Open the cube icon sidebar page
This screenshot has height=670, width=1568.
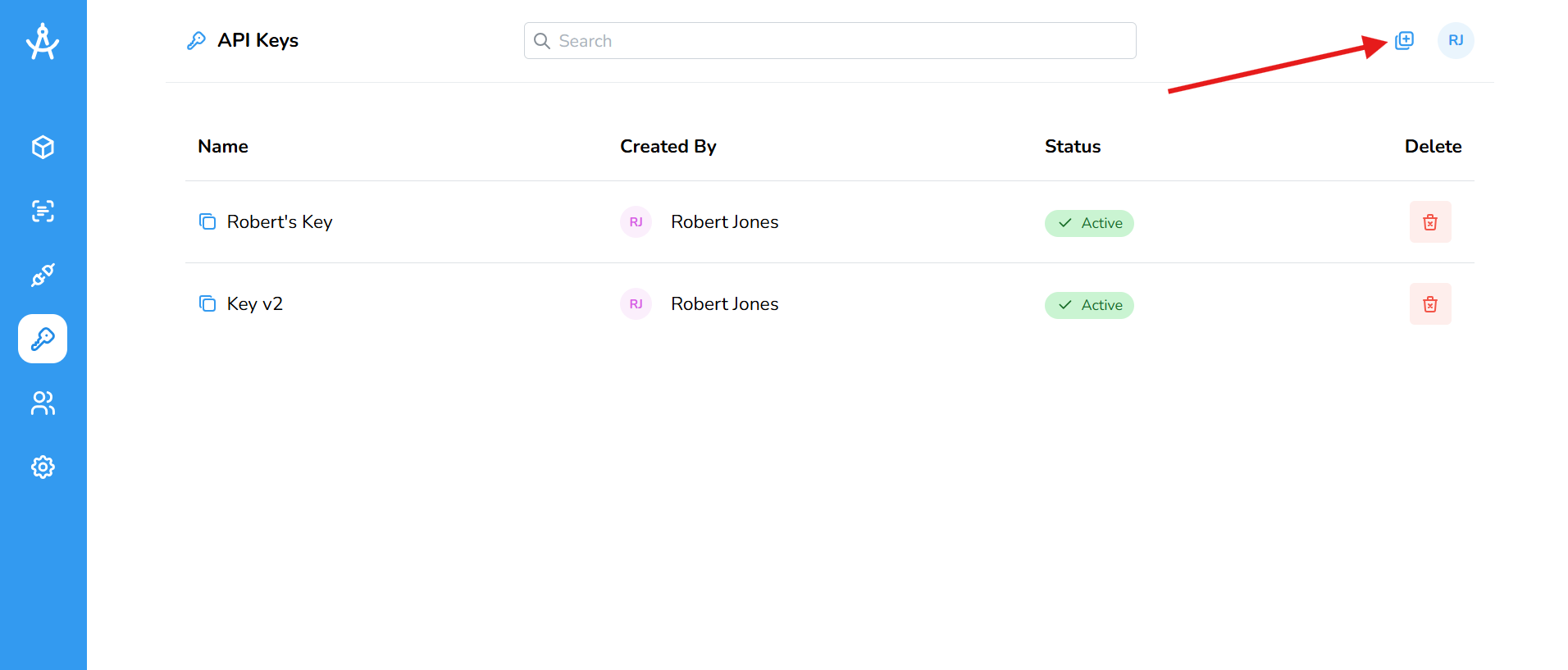(43, 147)
